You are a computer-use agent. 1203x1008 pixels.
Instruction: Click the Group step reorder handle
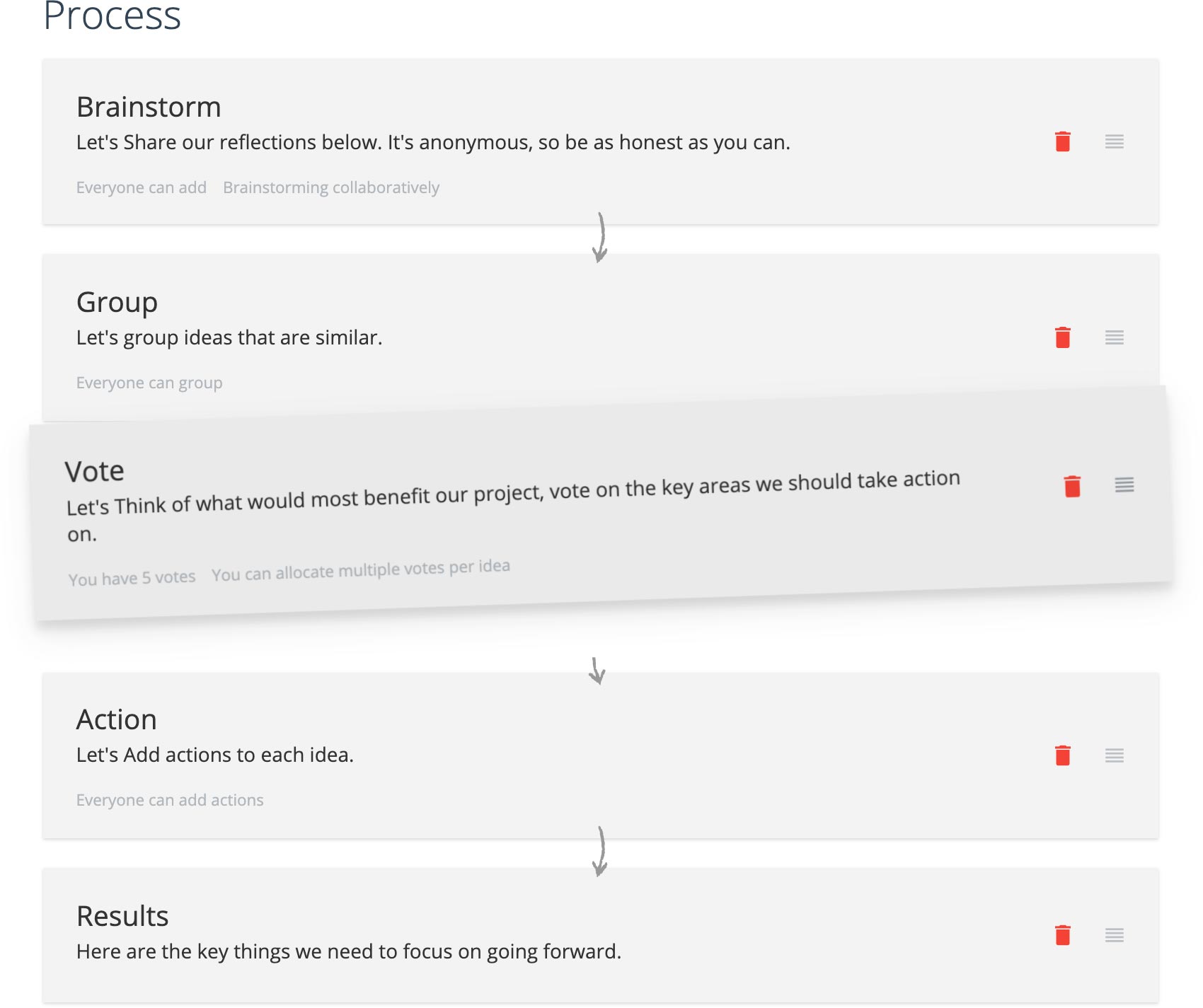point(1115,337)
